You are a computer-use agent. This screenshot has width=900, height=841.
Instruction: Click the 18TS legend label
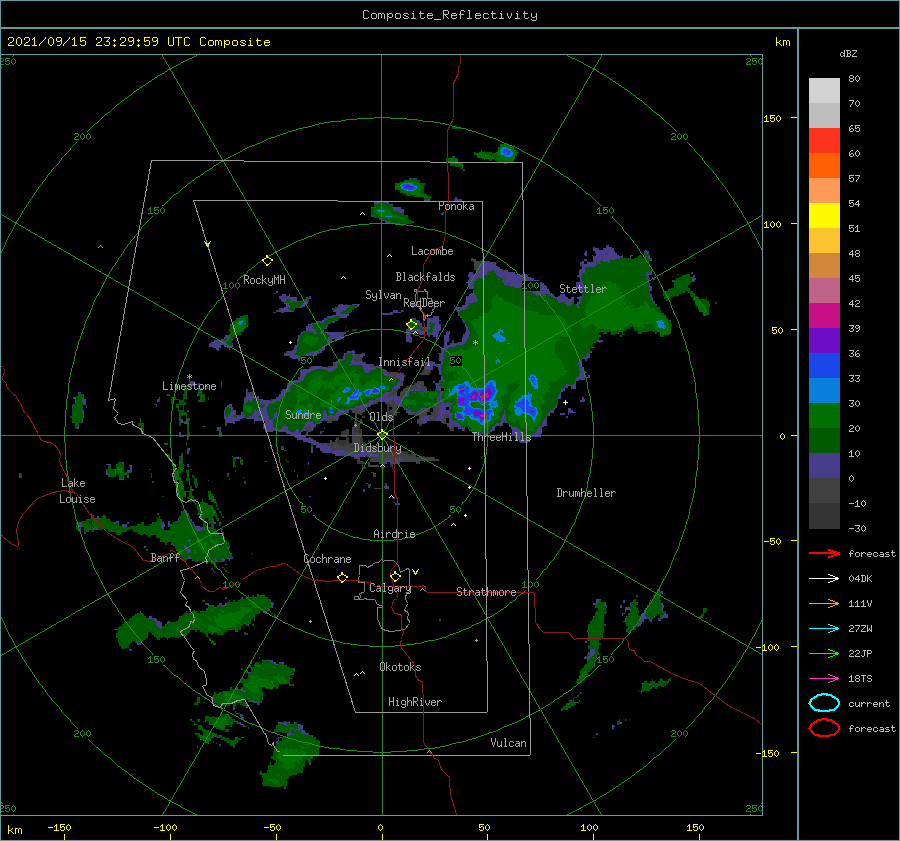coord(860,679)
